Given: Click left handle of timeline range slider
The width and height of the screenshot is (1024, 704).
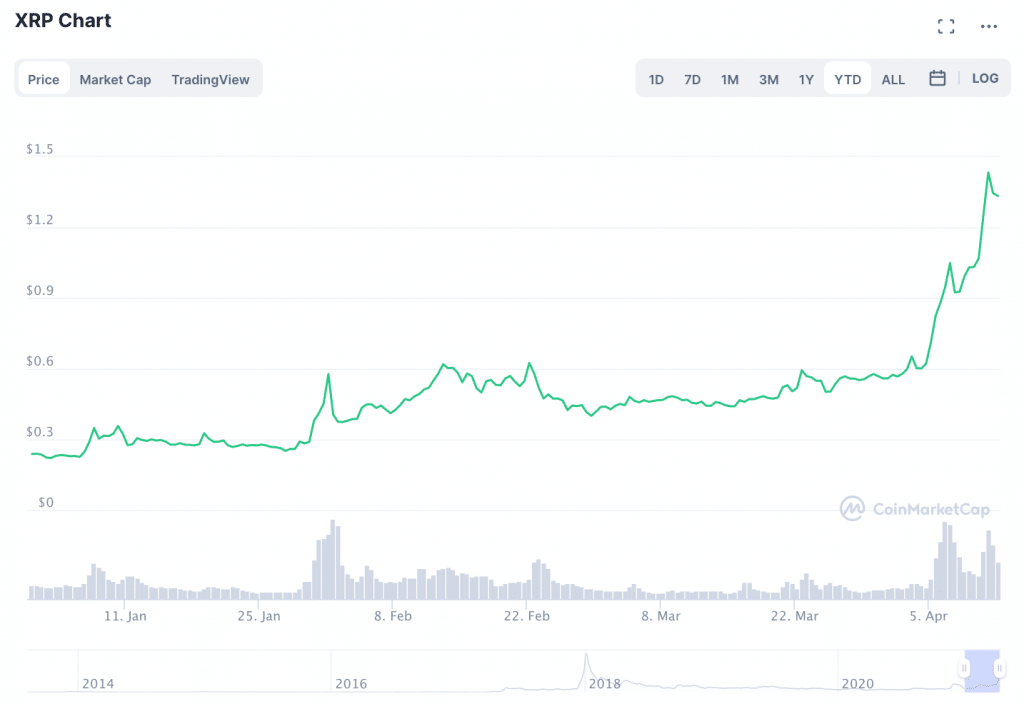Looking at the screenshot, I should click(965, 668).
